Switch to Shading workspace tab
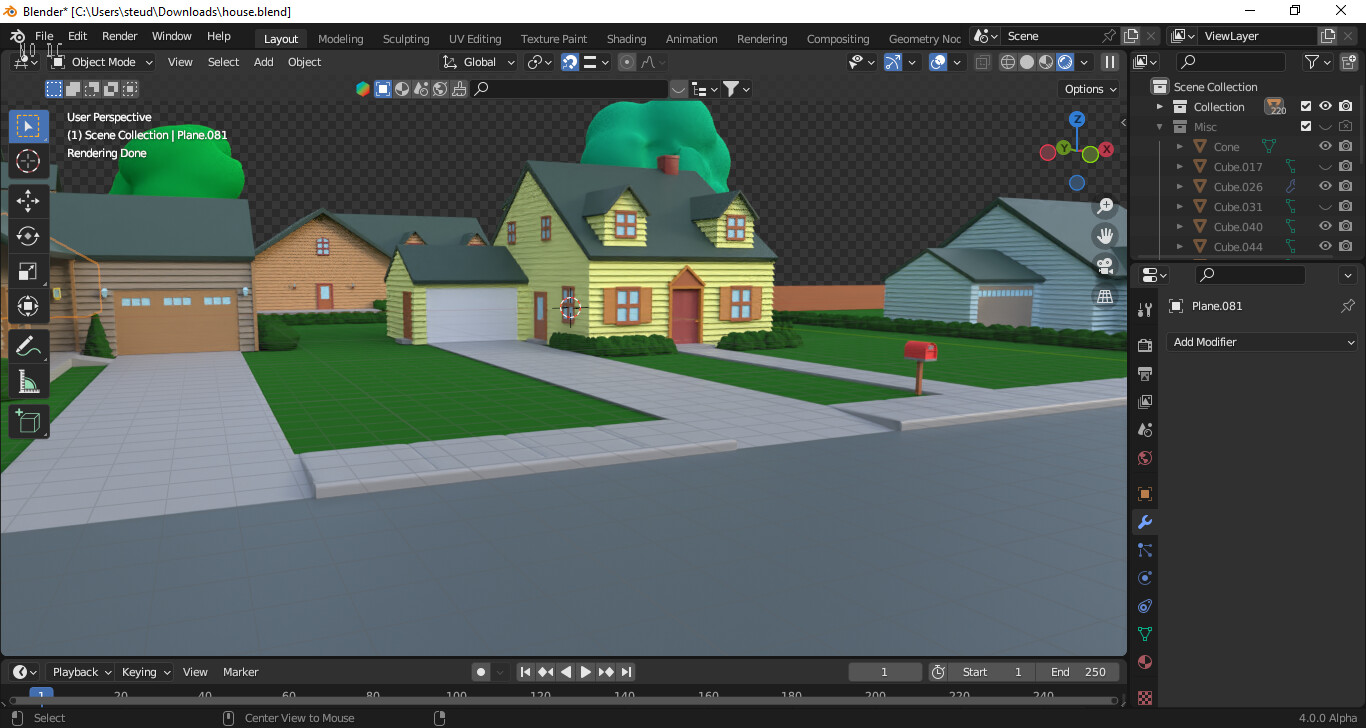 [x=626, y=39]
